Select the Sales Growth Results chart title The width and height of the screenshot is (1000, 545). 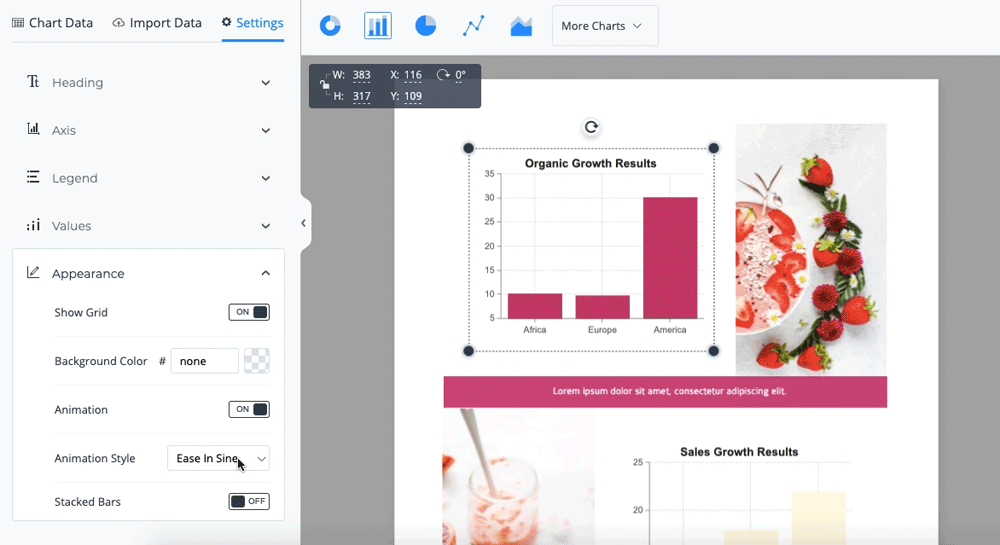(x=739, y=452)
